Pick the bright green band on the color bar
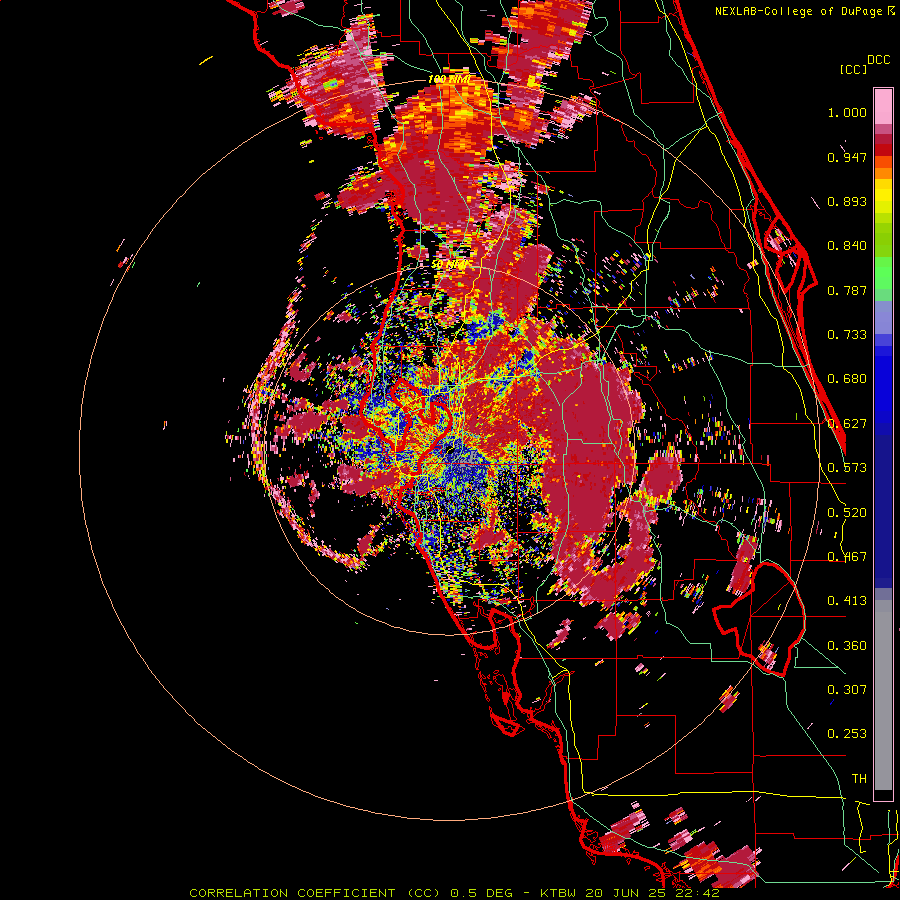 883,274
